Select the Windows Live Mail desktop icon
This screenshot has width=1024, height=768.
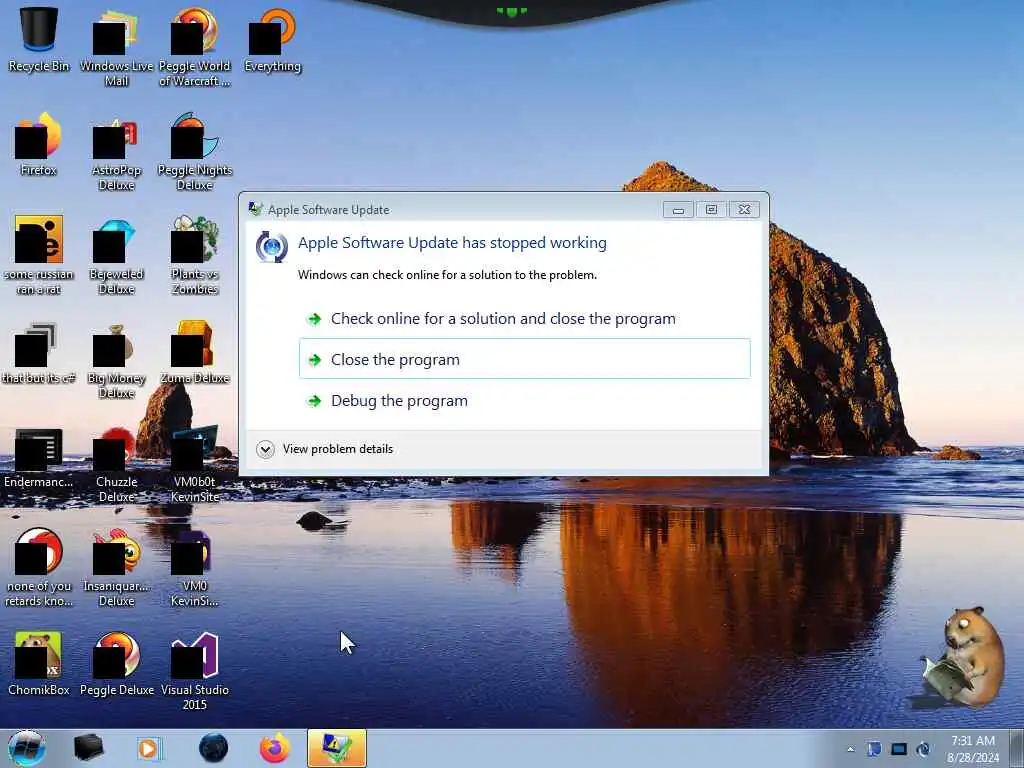(116, 47)
